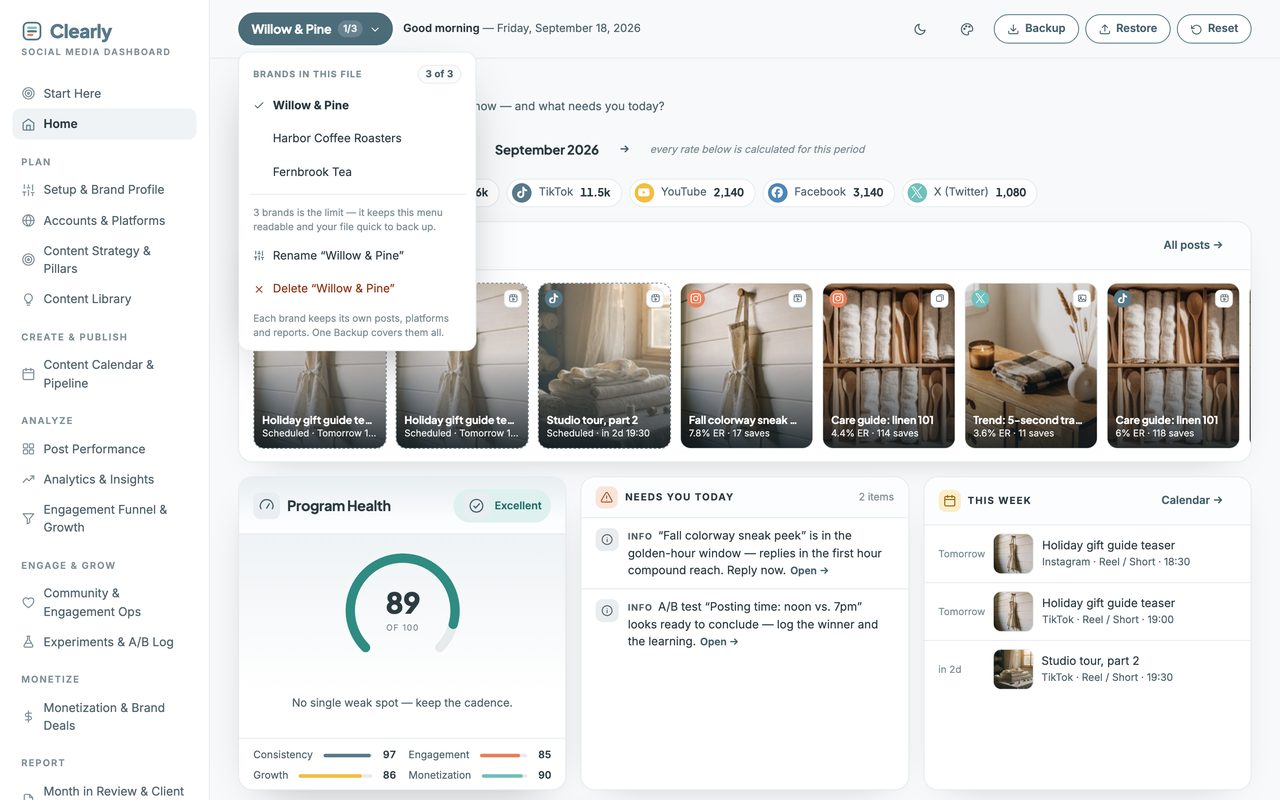Click the Excellent health badge
Viewport: 1280px width, 800px height.
502,506
